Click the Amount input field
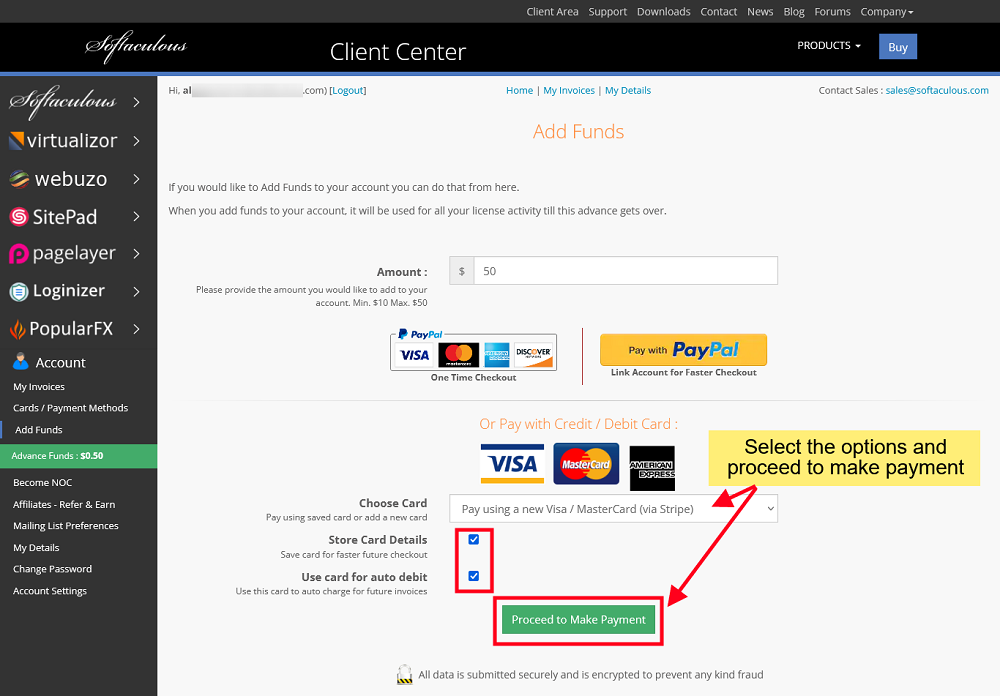The height and width of the screenshot is (696, 1000). point(625,271)
